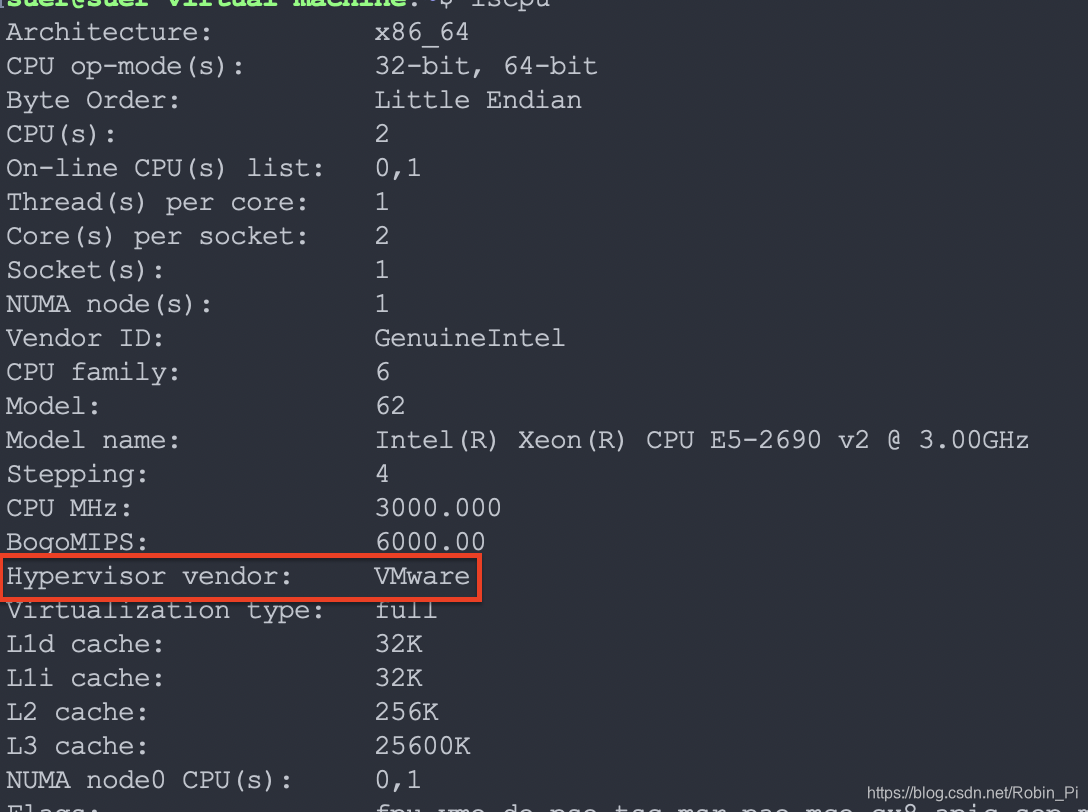Click the BogoMIPS 6000.00 value
This screenshot has width=1088, height=812.
(430, 541)
